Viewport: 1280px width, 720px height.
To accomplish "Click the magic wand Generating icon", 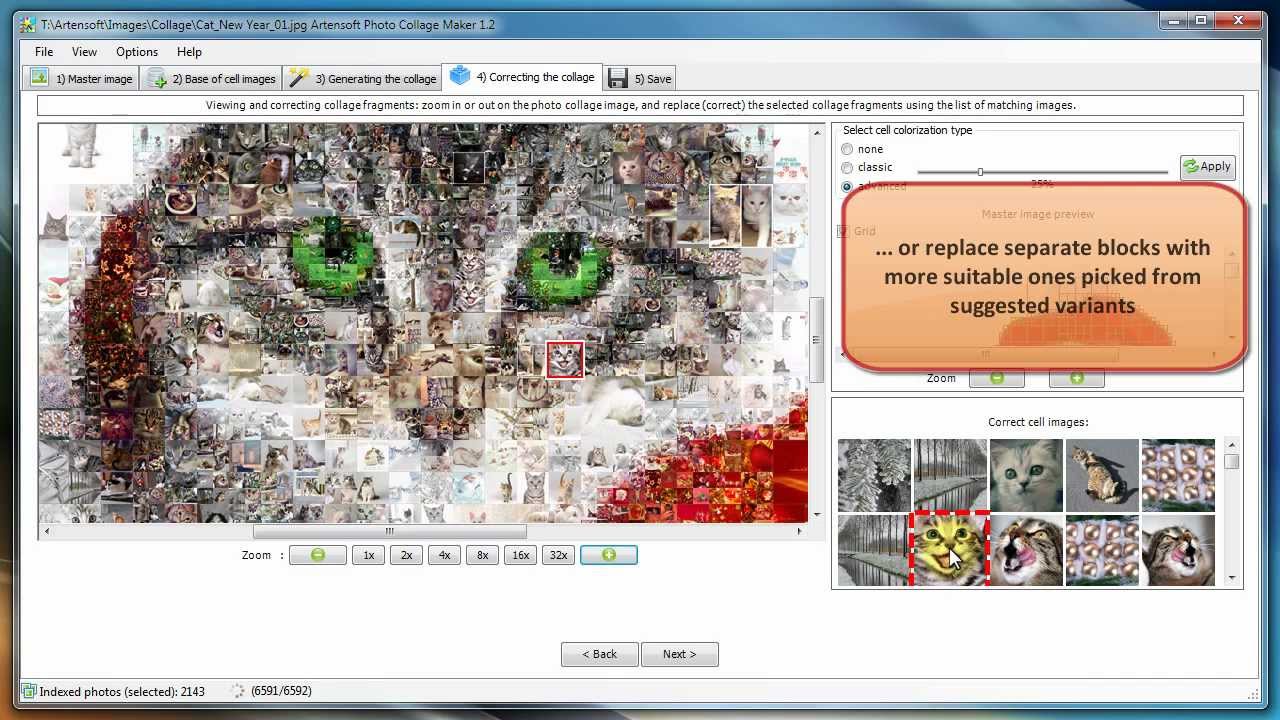I will point(298,77).
